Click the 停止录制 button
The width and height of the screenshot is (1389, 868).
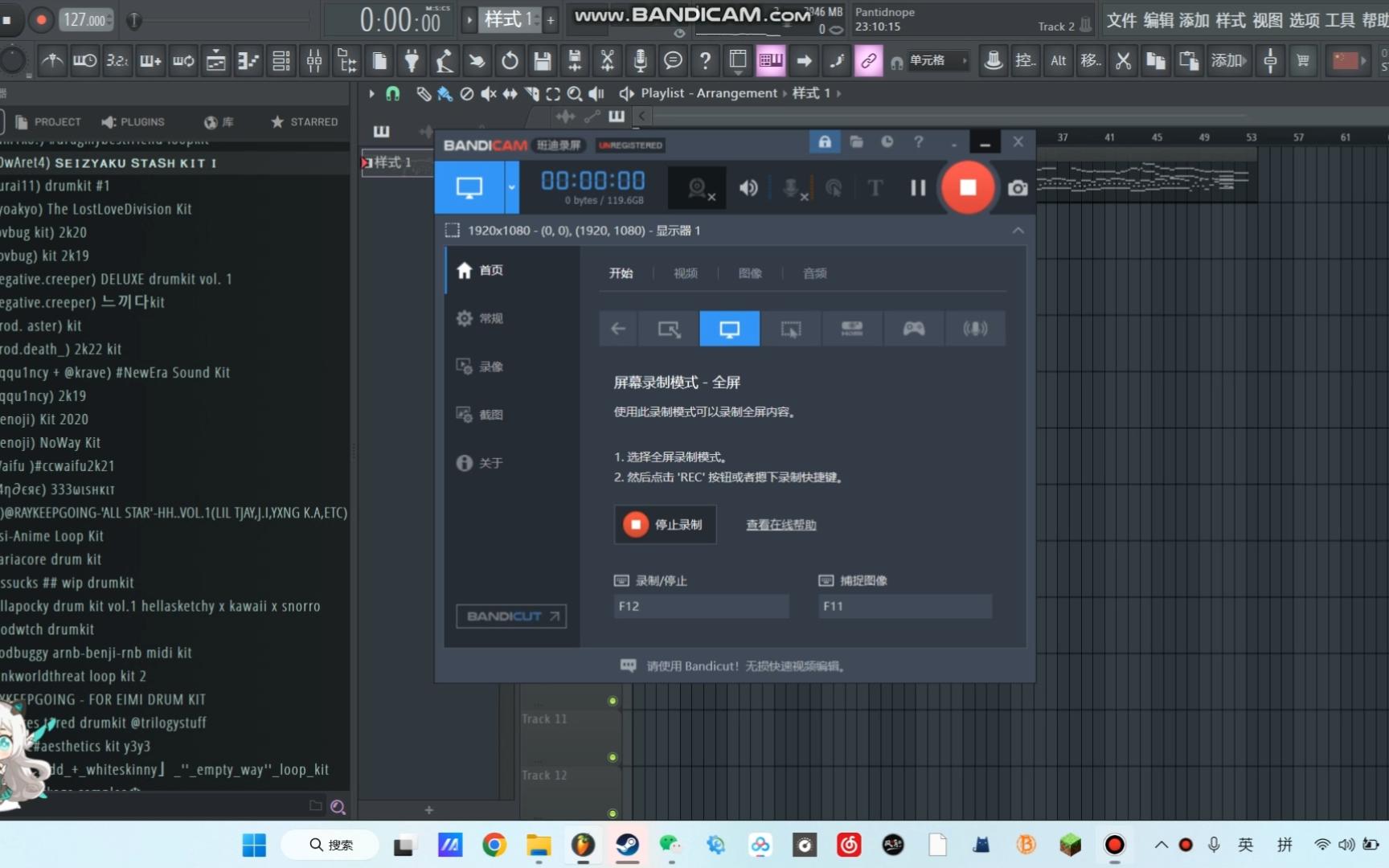click(666, 525)
